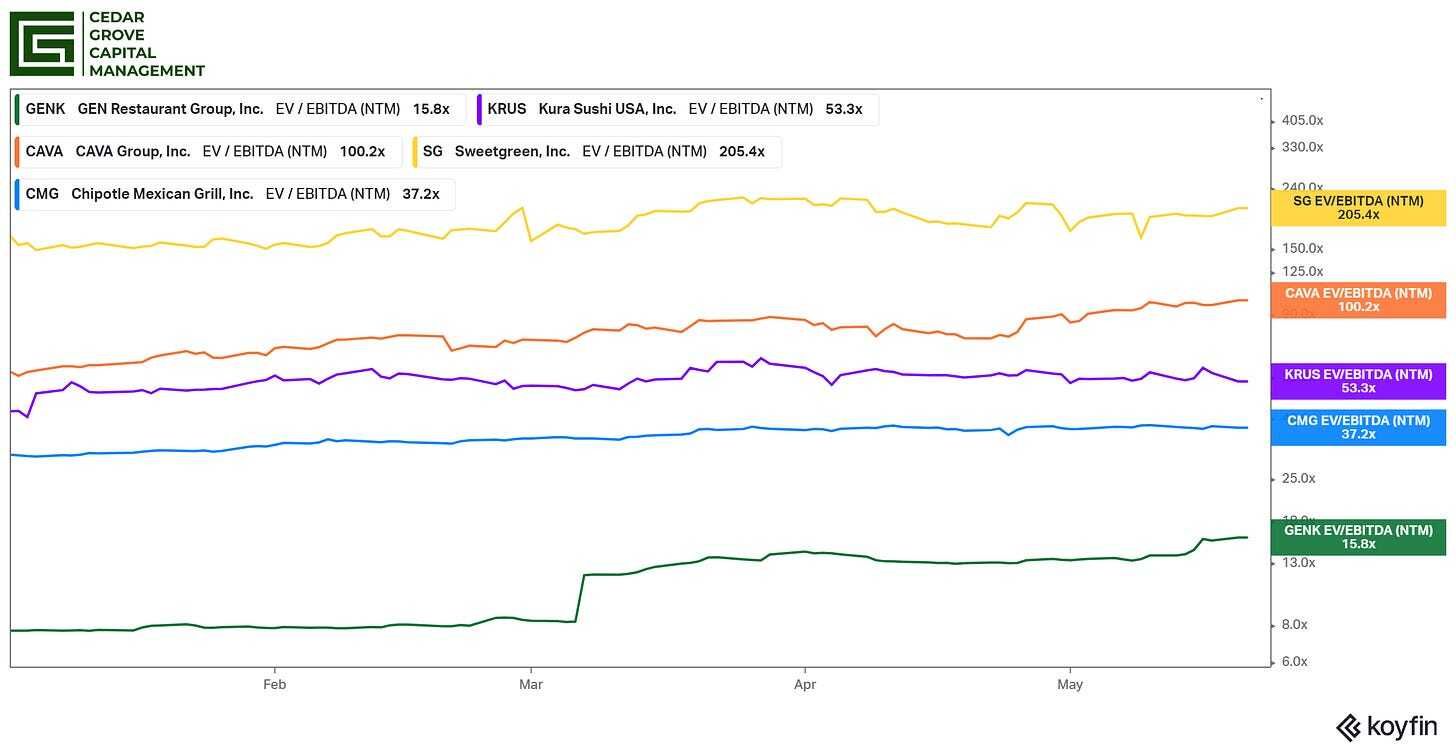This screenshot has height=752, width=1456.
Task: Select the "KRUS" ticker in the legend
Action: [x=507, y=109]
